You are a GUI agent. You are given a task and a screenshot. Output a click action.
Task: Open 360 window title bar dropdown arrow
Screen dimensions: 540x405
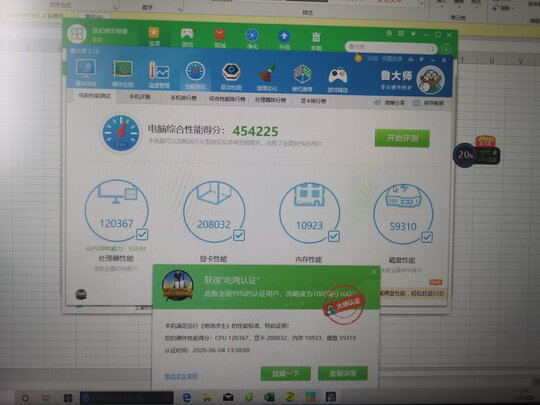click(x=413, y=34)
